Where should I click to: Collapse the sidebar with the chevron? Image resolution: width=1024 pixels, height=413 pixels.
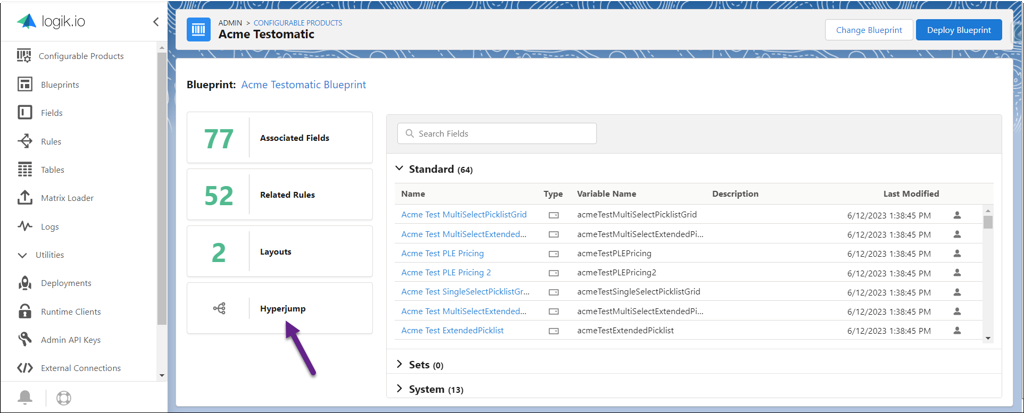tap(155, 22)
